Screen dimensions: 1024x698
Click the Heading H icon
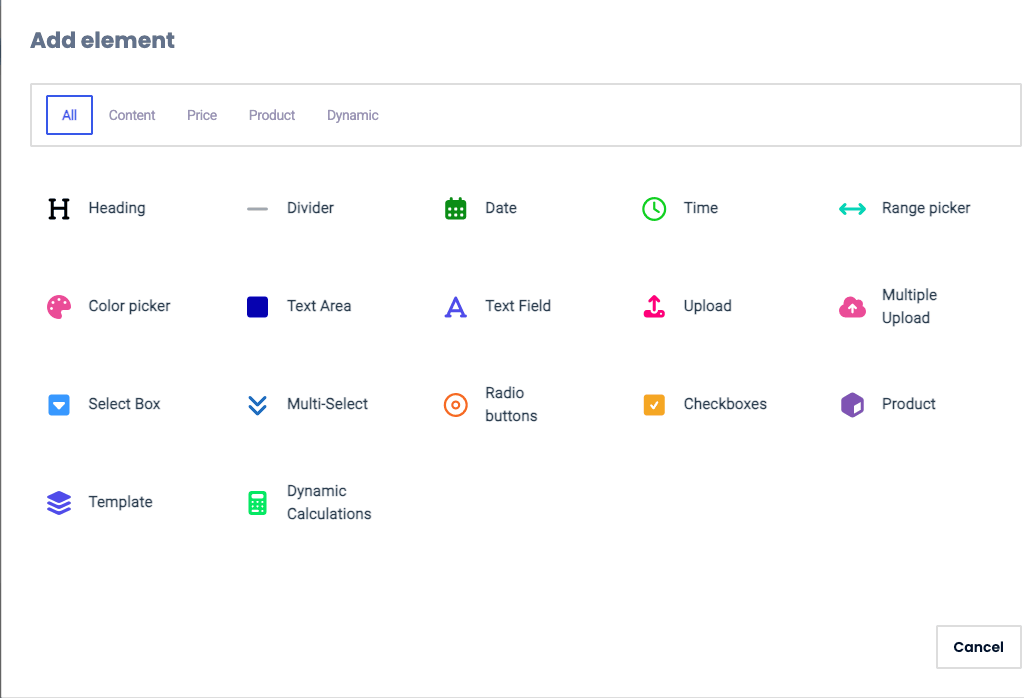[59, 209]
